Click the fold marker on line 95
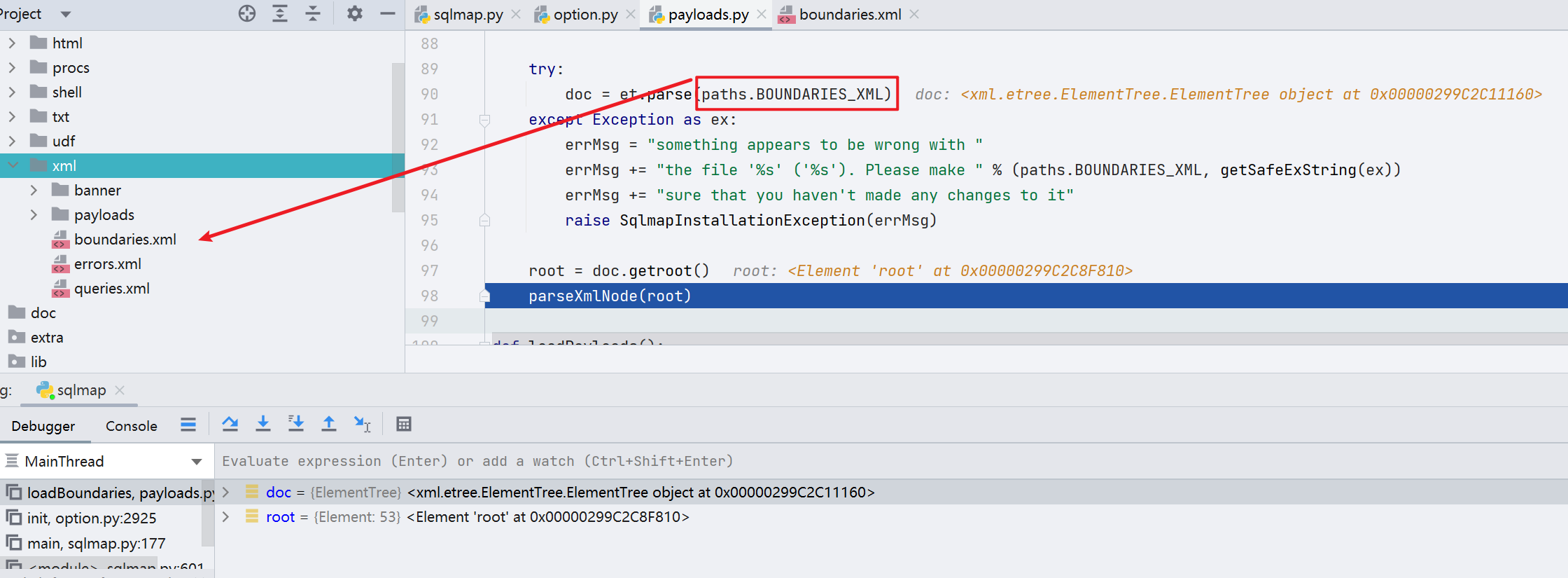 (x=484, y=220)
